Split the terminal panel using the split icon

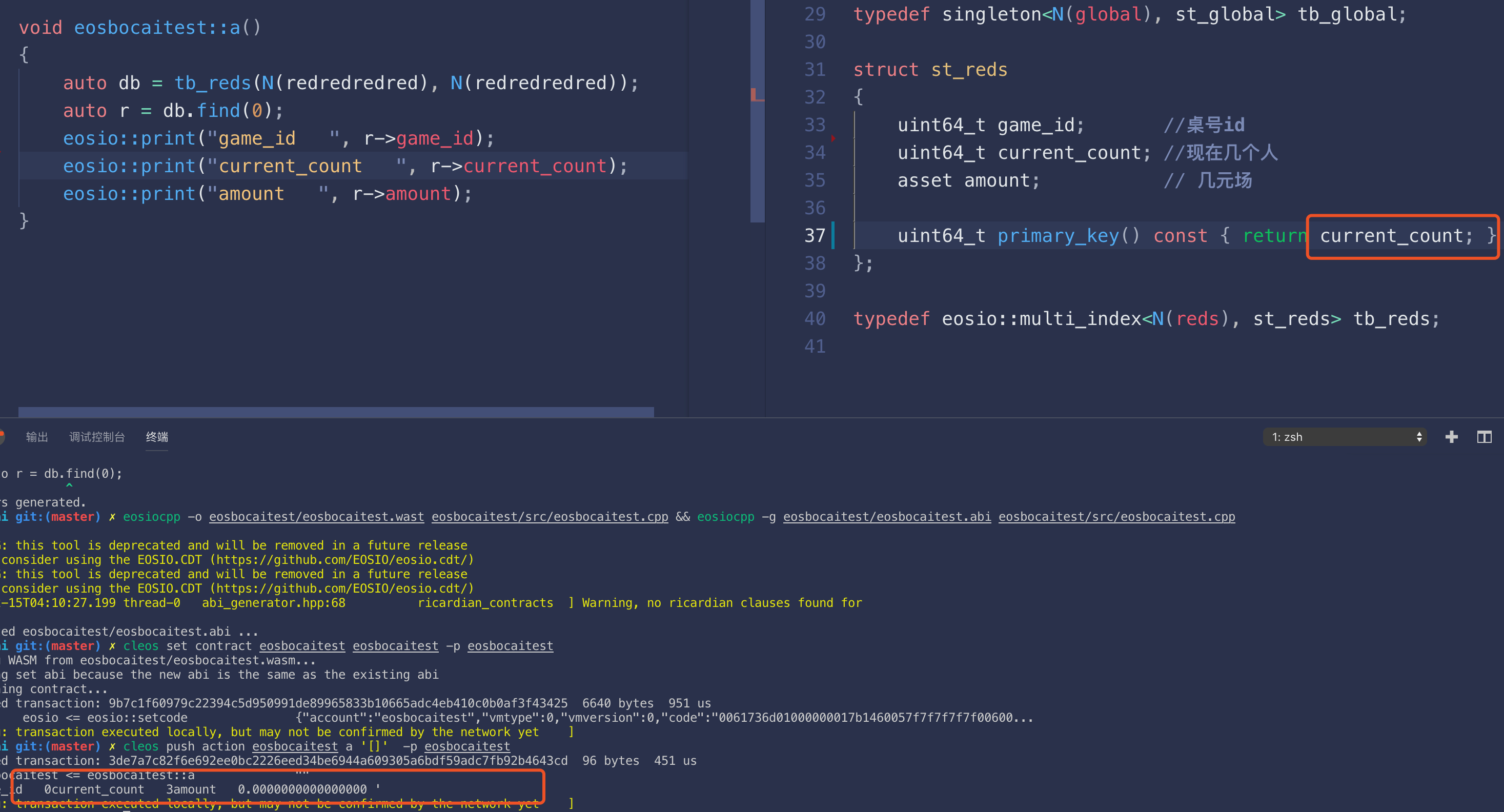click(x=1484, y=437)
